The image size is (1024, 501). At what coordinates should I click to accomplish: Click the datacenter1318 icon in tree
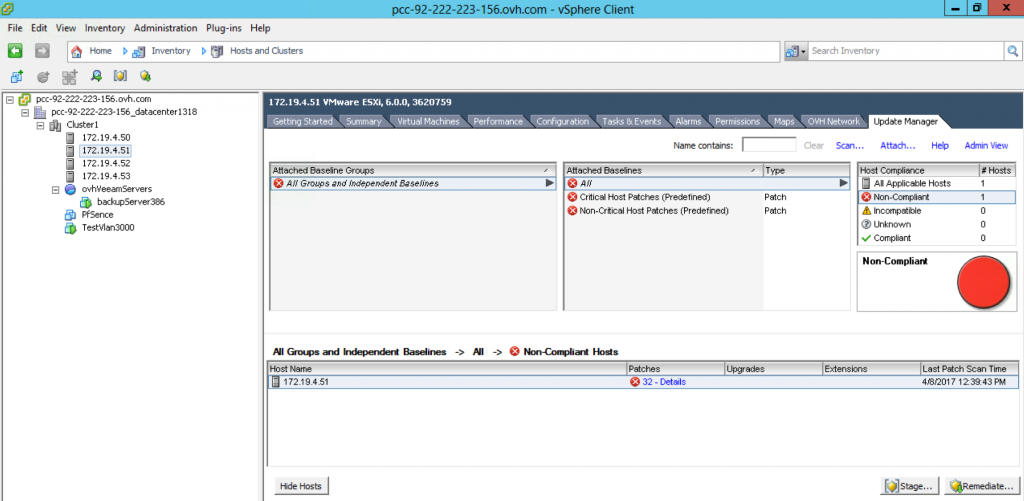(39, 112)
